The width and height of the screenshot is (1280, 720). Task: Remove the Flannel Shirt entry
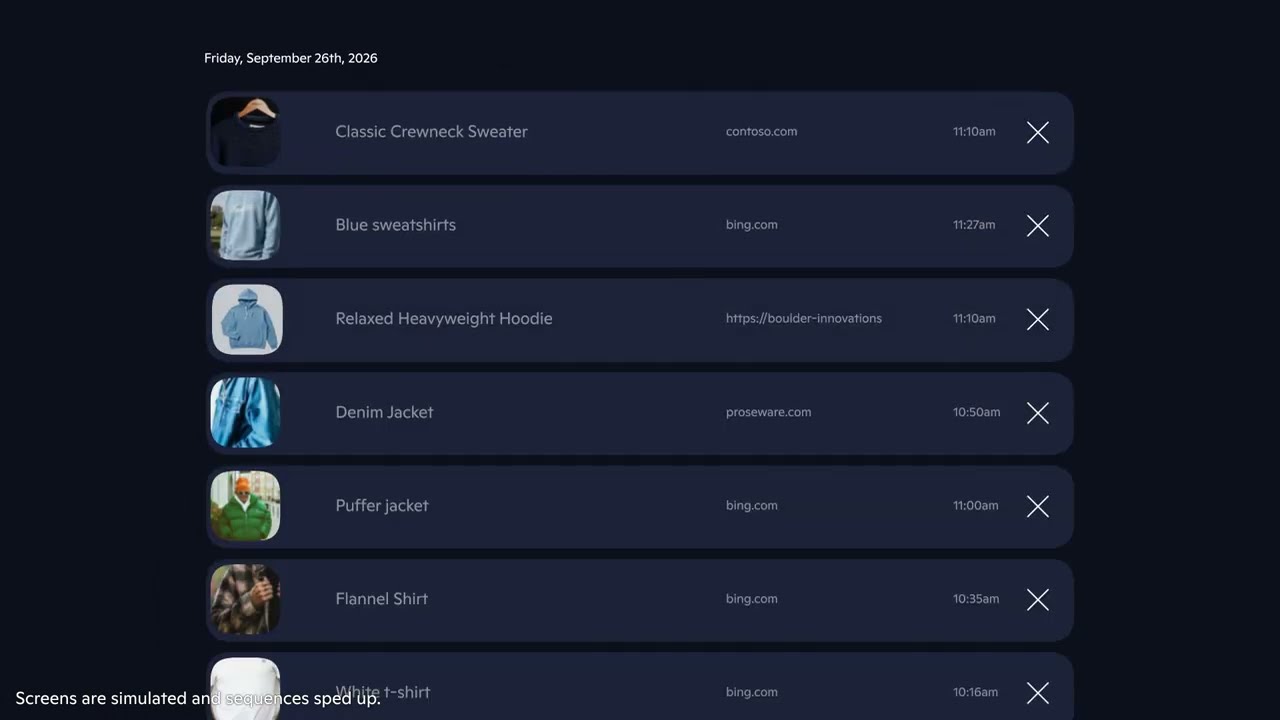[1037, 599]
